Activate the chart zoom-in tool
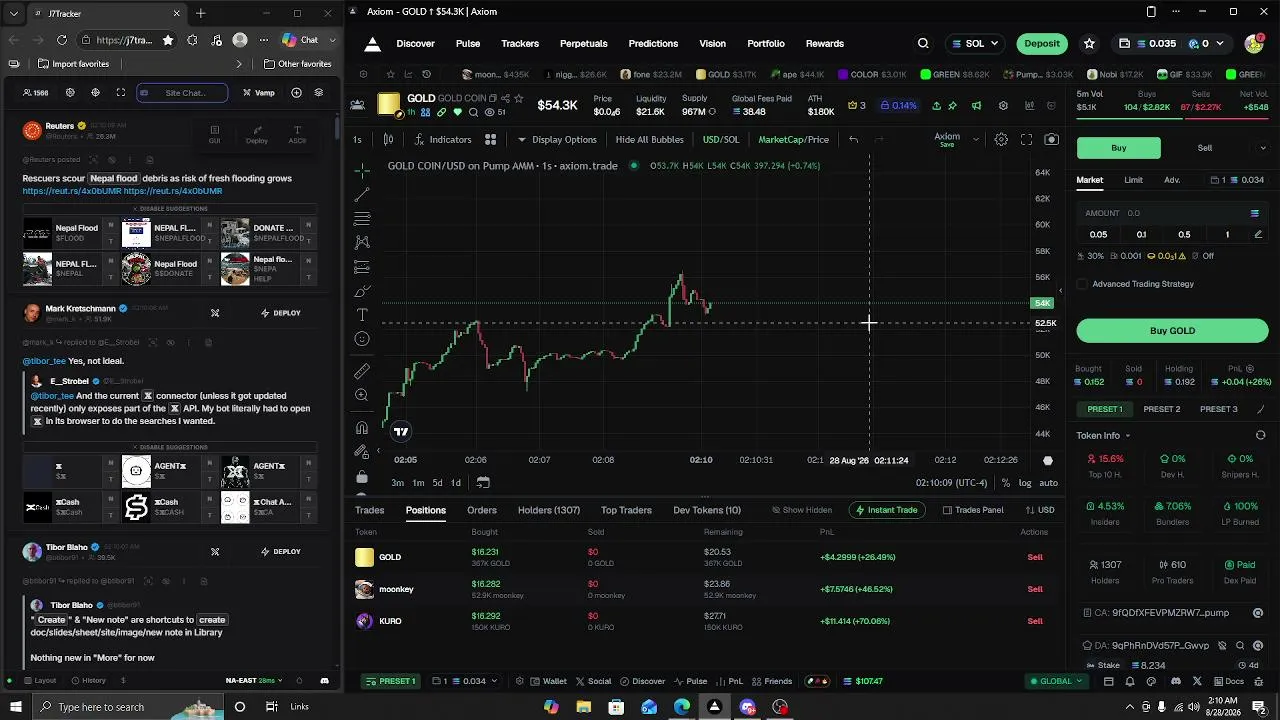The image size is (1280, 720). [362, 395]
